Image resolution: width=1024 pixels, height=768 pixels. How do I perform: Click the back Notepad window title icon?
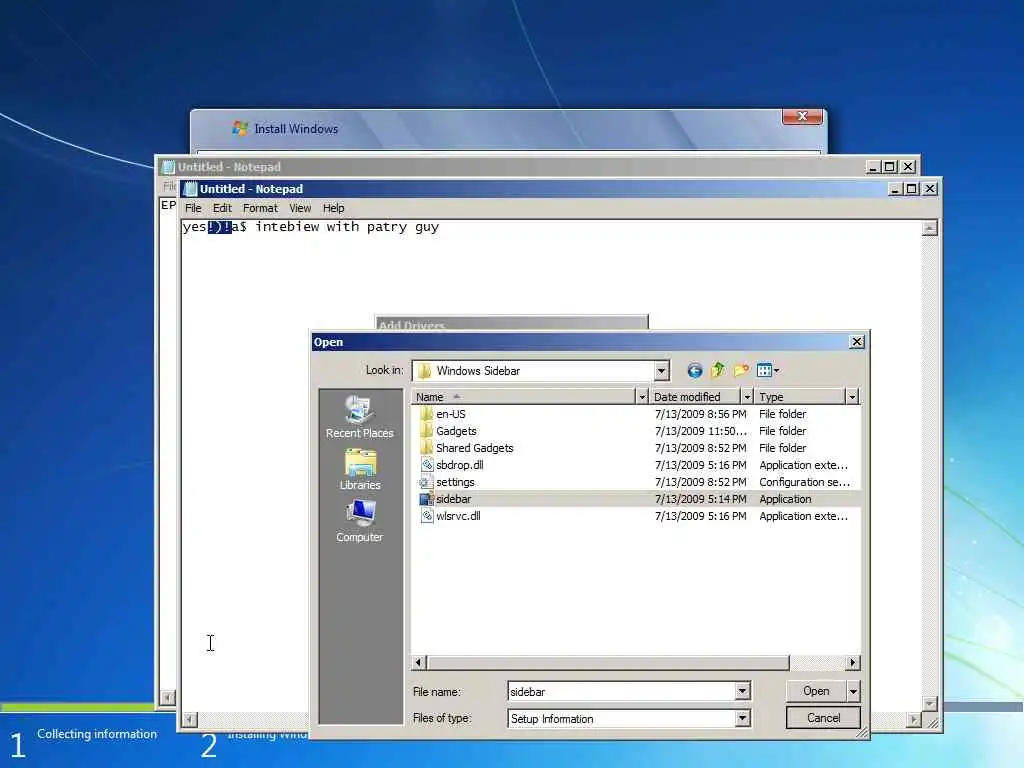[168, 167]
